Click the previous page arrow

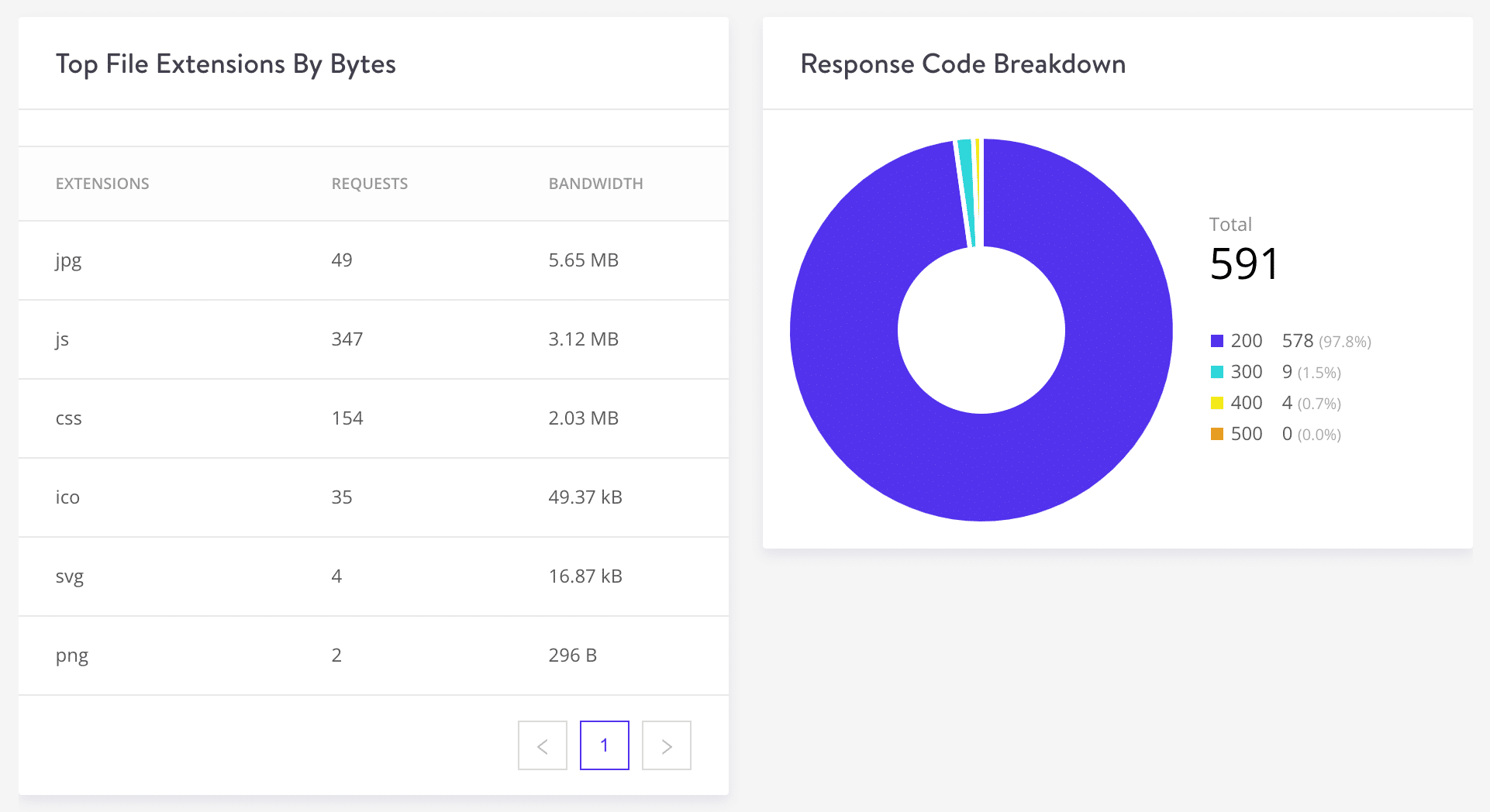[542, 745]
